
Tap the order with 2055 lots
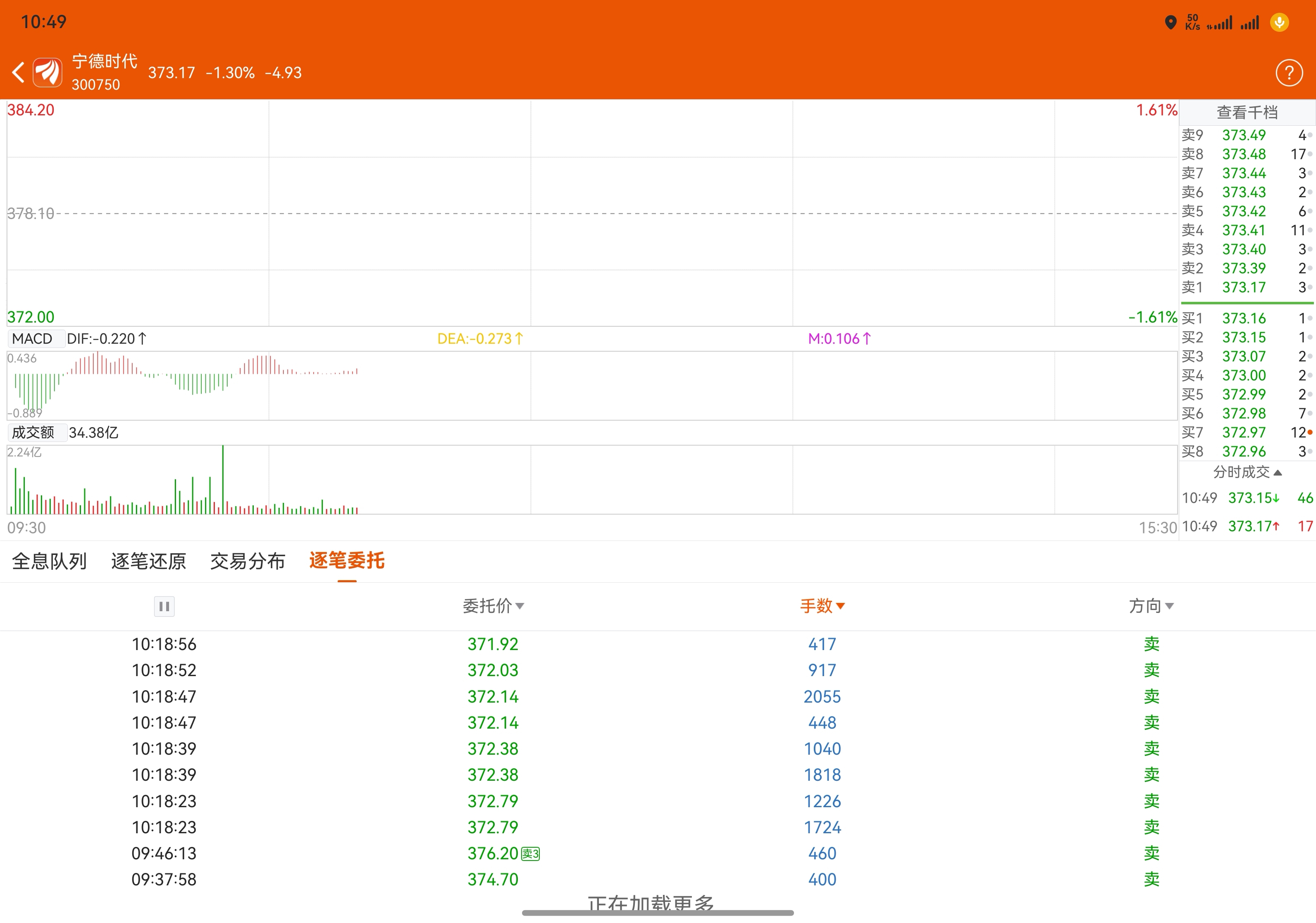pos(658,696)
